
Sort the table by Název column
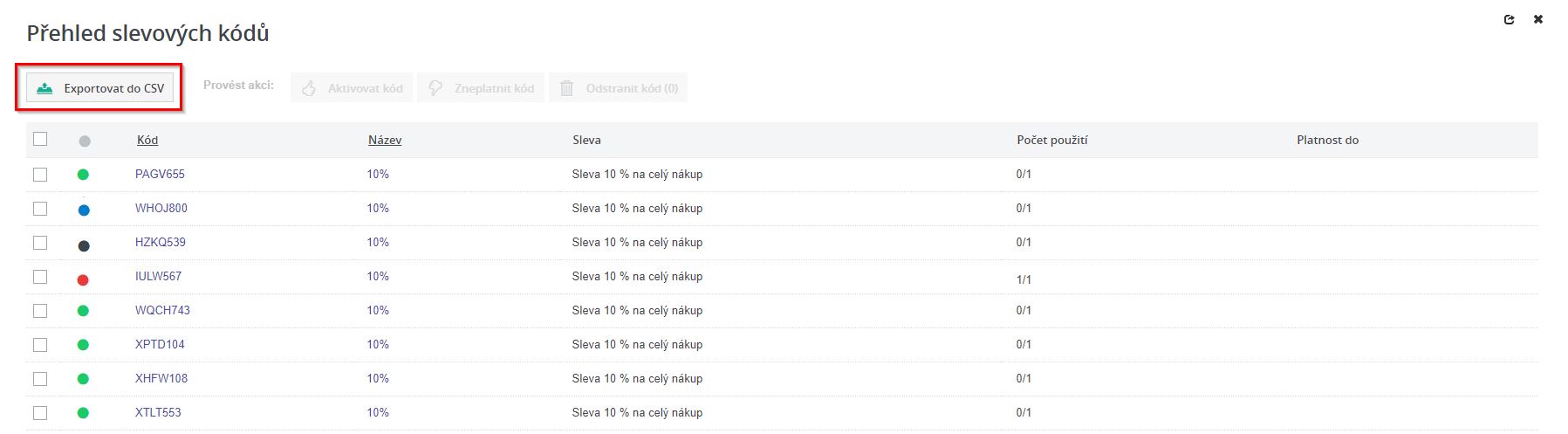pos(385,140)
